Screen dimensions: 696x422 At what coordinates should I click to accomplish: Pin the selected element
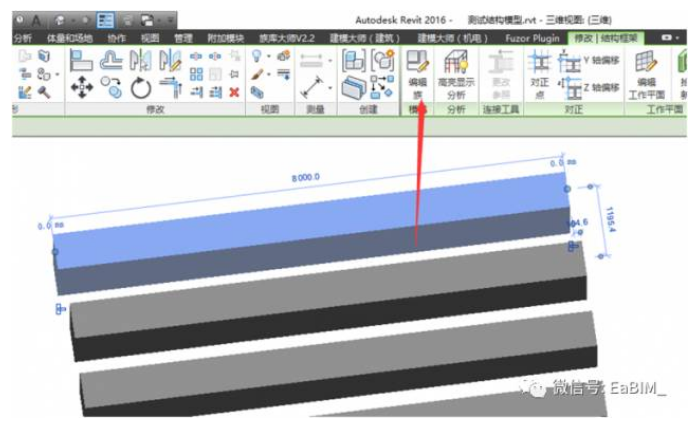click(234, 74)
